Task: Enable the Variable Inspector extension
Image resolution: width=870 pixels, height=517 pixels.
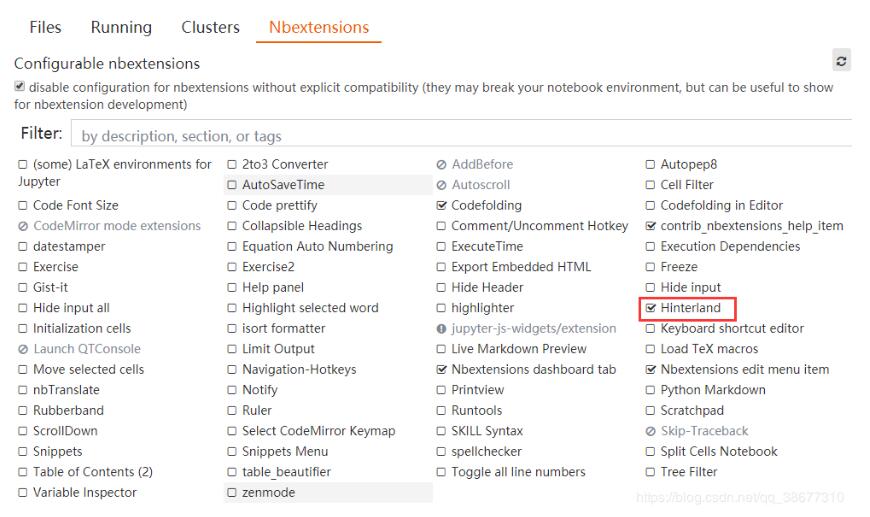Action: (23, 492)
